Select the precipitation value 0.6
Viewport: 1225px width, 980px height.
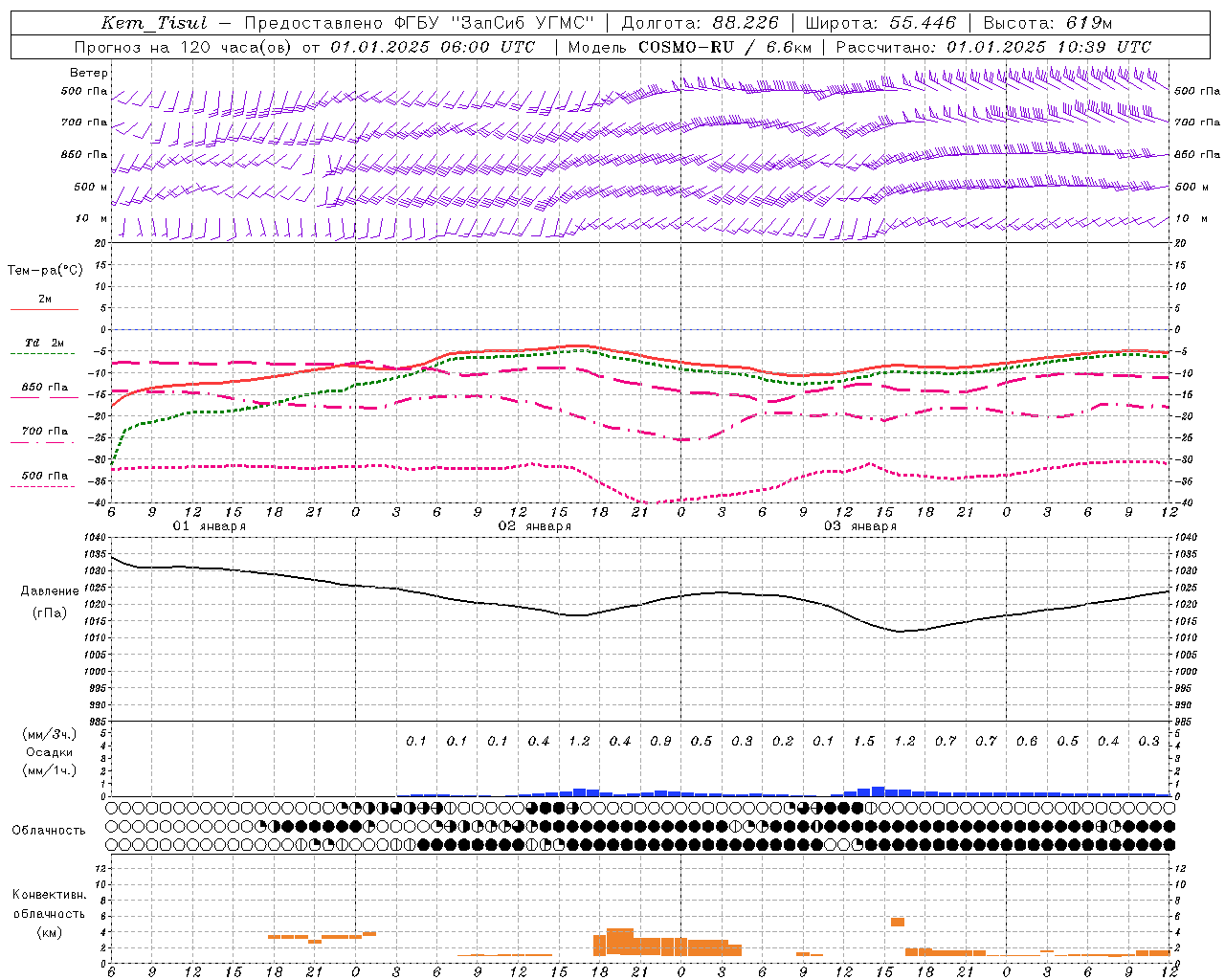[x=1027, y=742]
